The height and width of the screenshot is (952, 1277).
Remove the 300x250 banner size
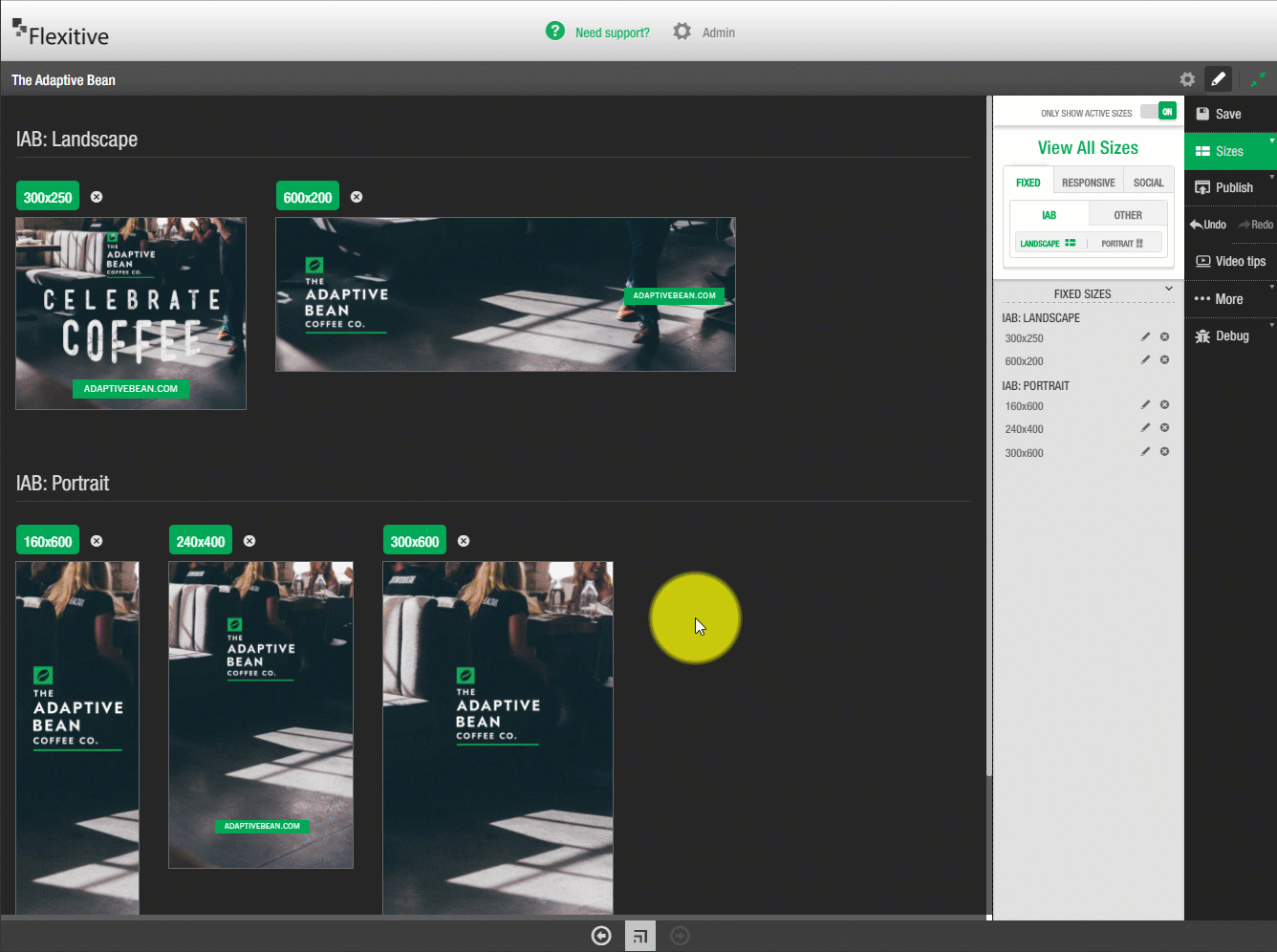click(x=97, y=197)
